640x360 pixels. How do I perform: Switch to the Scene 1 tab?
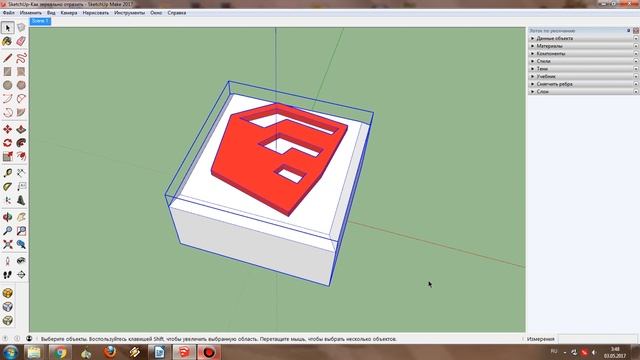[40, 21]
